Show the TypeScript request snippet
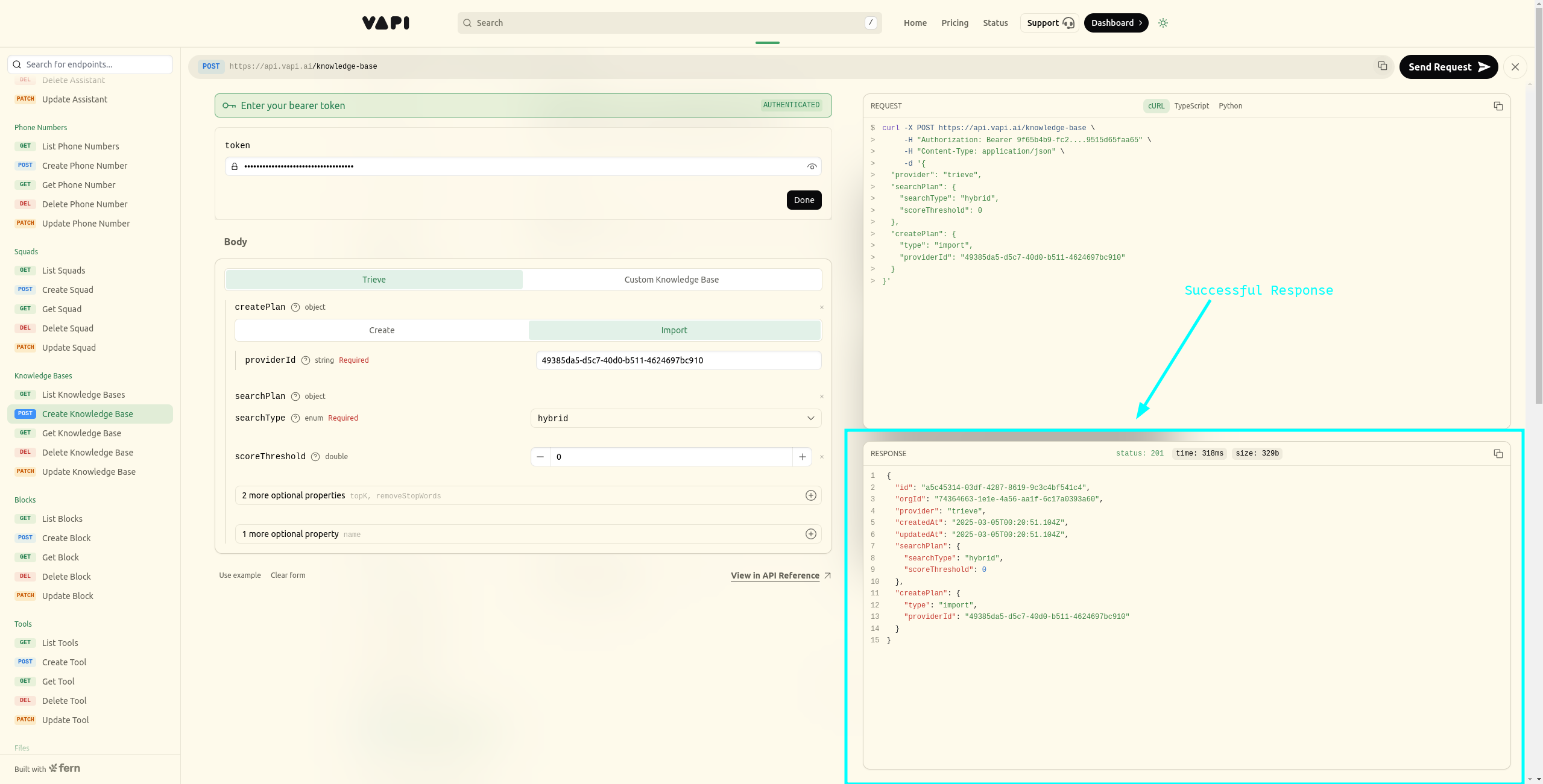This screenshot has width=1543, height=784. 1191,106
